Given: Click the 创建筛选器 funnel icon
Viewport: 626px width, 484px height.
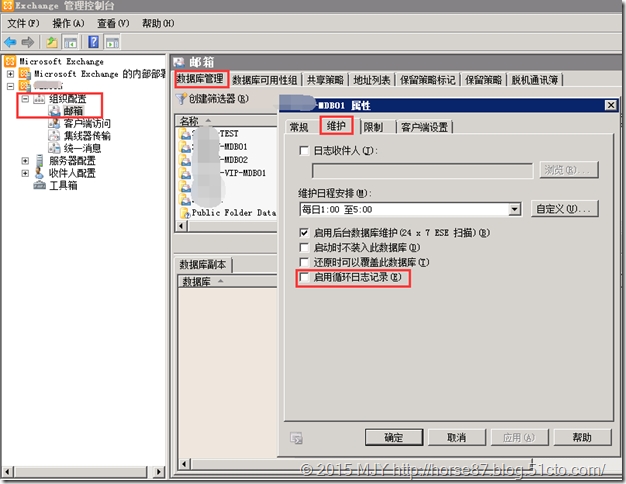Looking at the screenshot, I should [181, 99].
